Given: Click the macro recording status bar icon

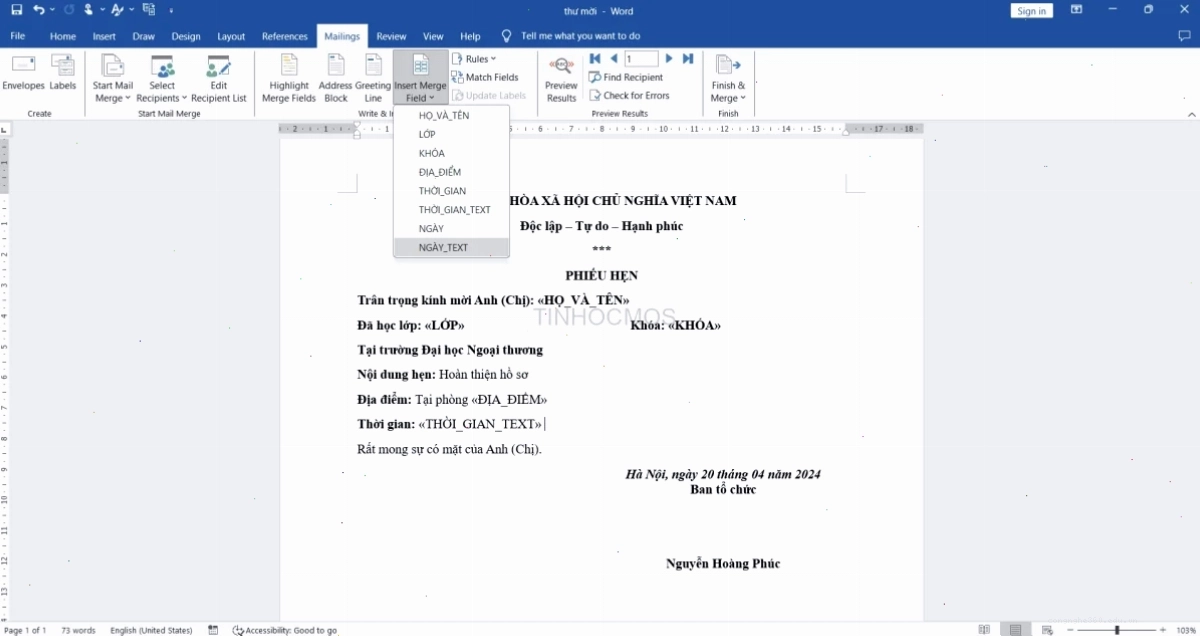Looking at the screenshot, I should [x=213, y=630].
